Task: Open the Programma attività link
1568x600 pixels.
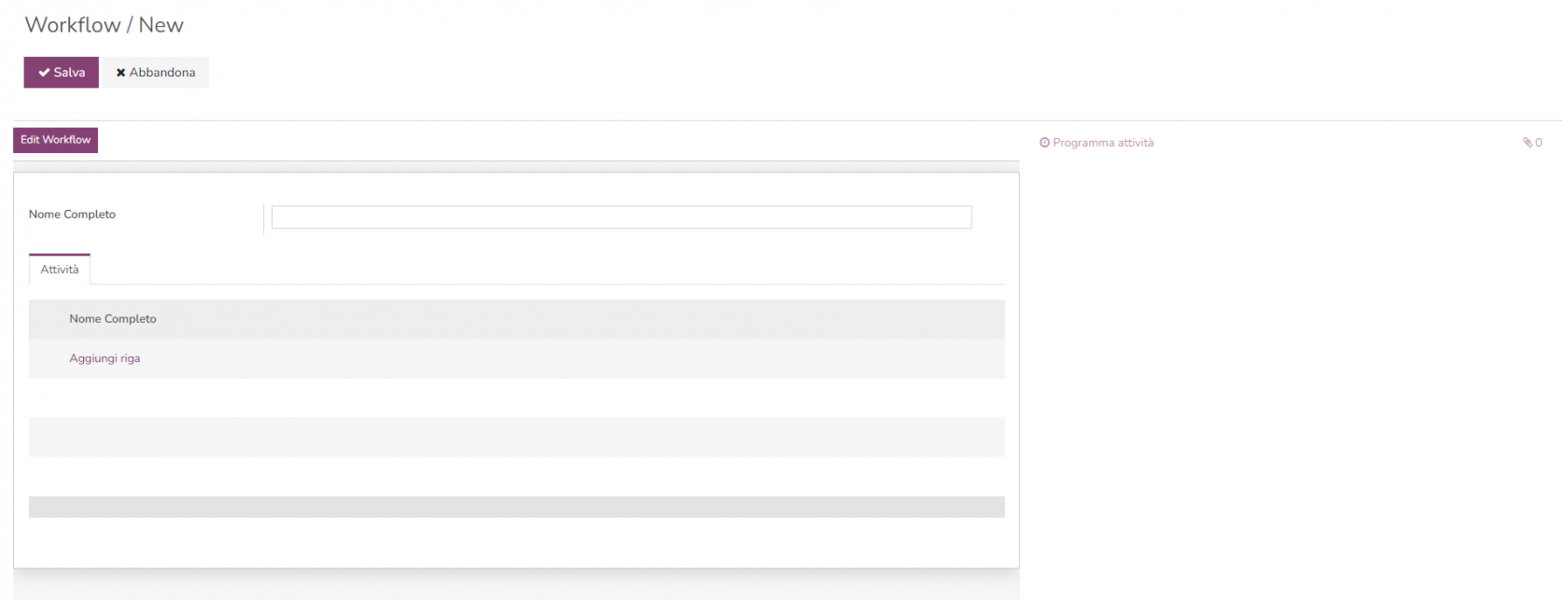Action: (x=1102, y=143)
